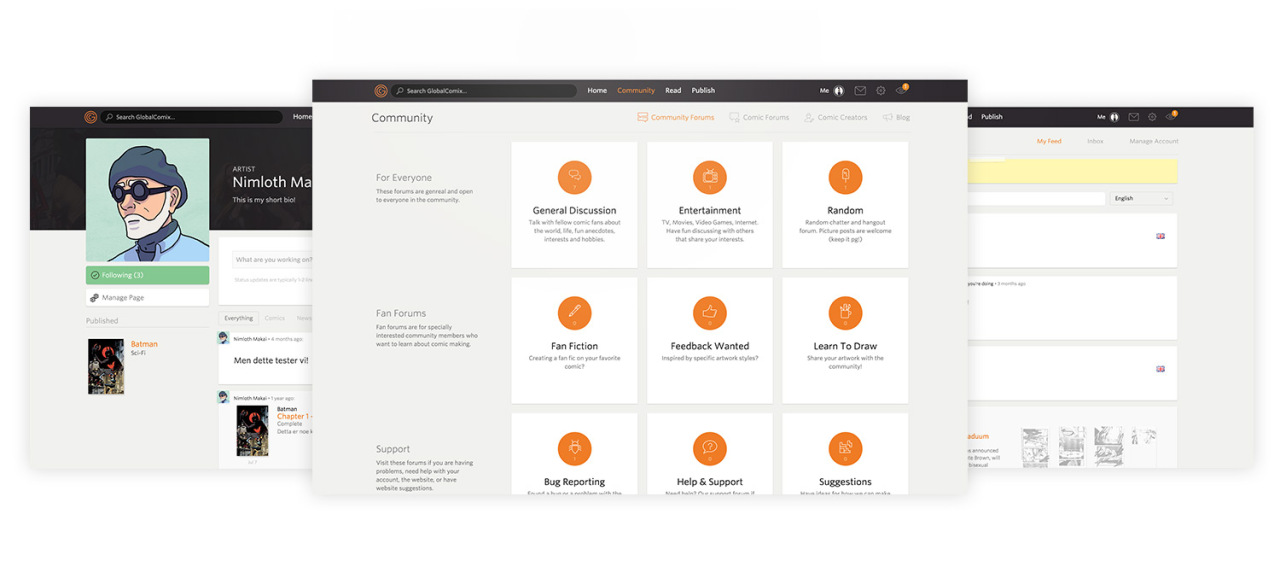The width and height of the screenshot is (1280, 567).
Task: Click the GlobalComix logo in Community window
Action: 381,91
